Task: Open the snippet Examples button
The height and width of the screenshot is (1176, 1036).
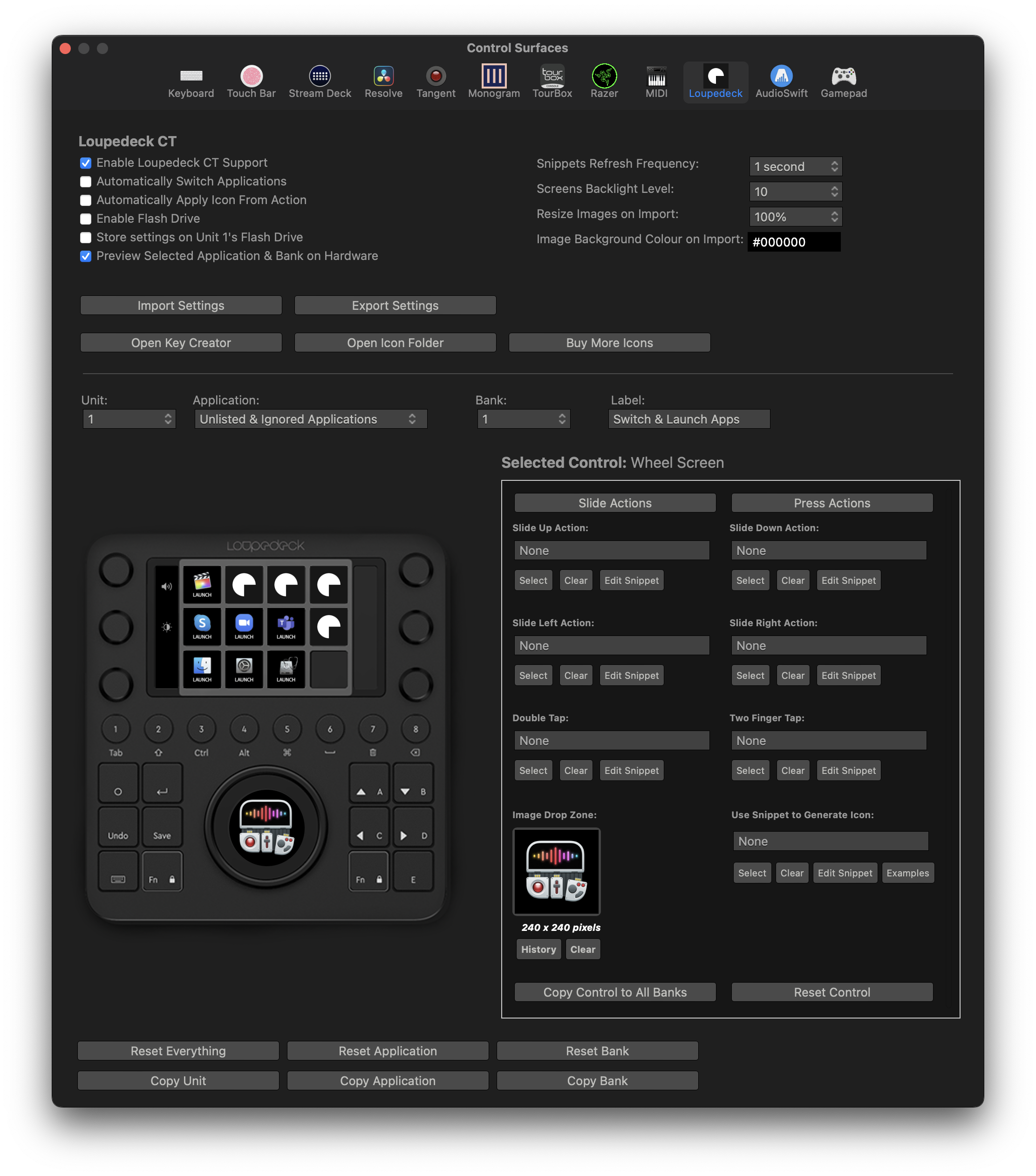Action: [908, 873]
